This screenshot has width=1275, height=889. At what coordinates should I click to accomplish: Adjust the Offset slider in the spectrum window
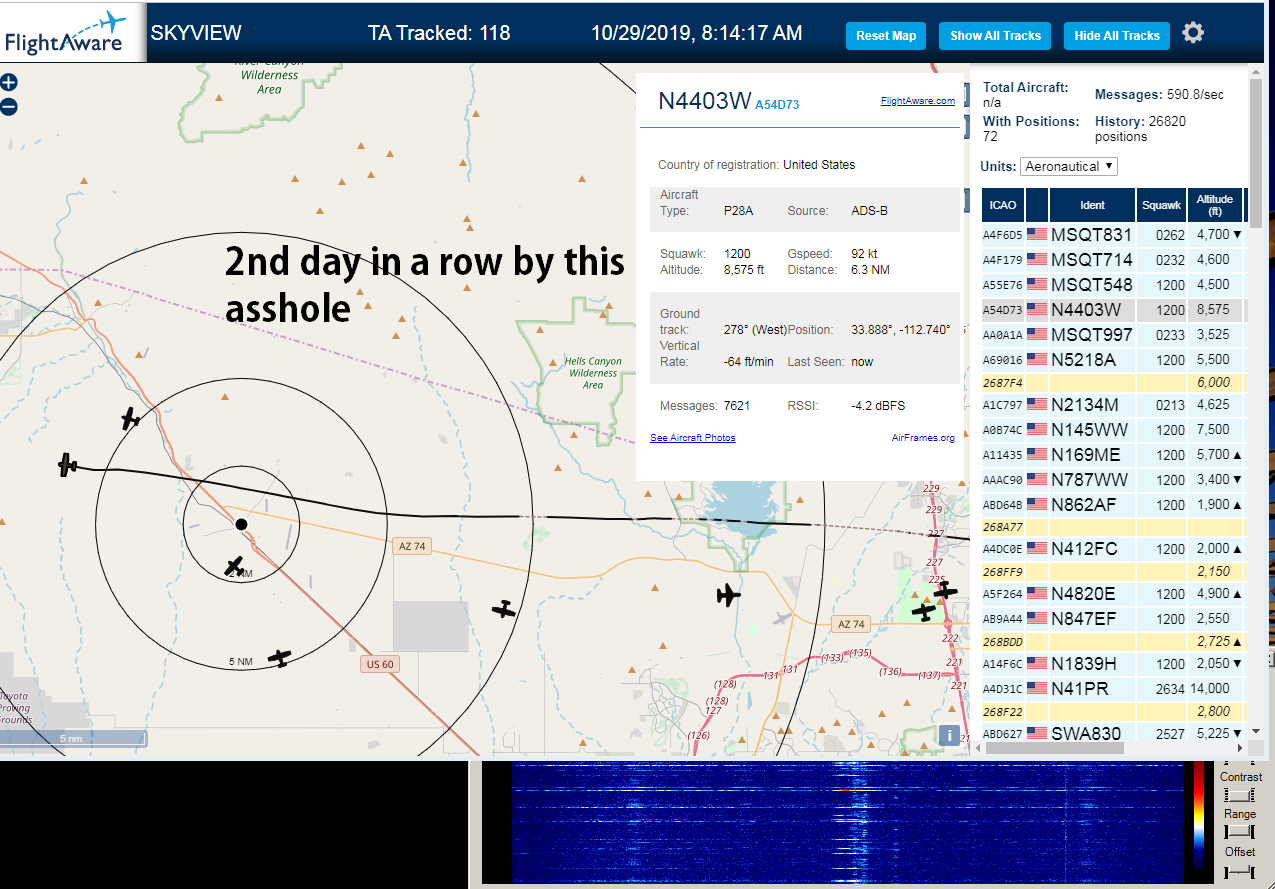(1240, 872)
